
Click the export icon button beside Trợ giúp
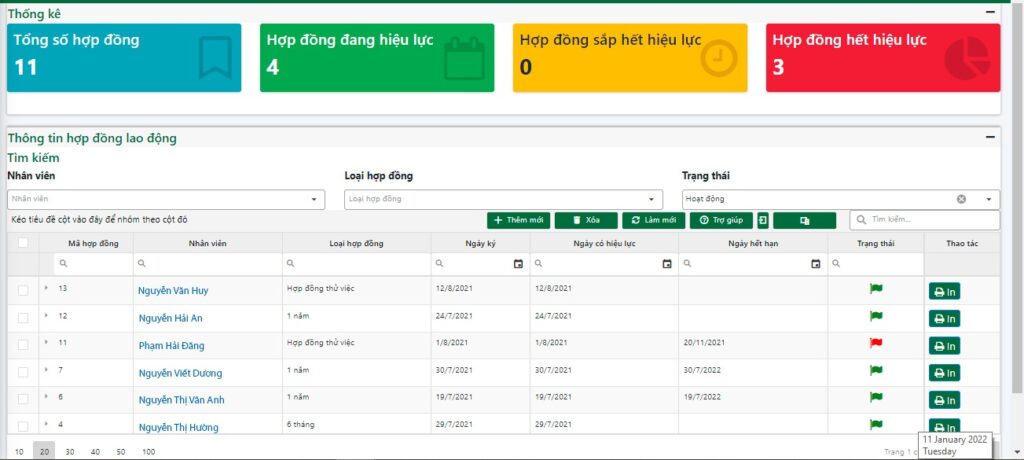tap(763, 220)
